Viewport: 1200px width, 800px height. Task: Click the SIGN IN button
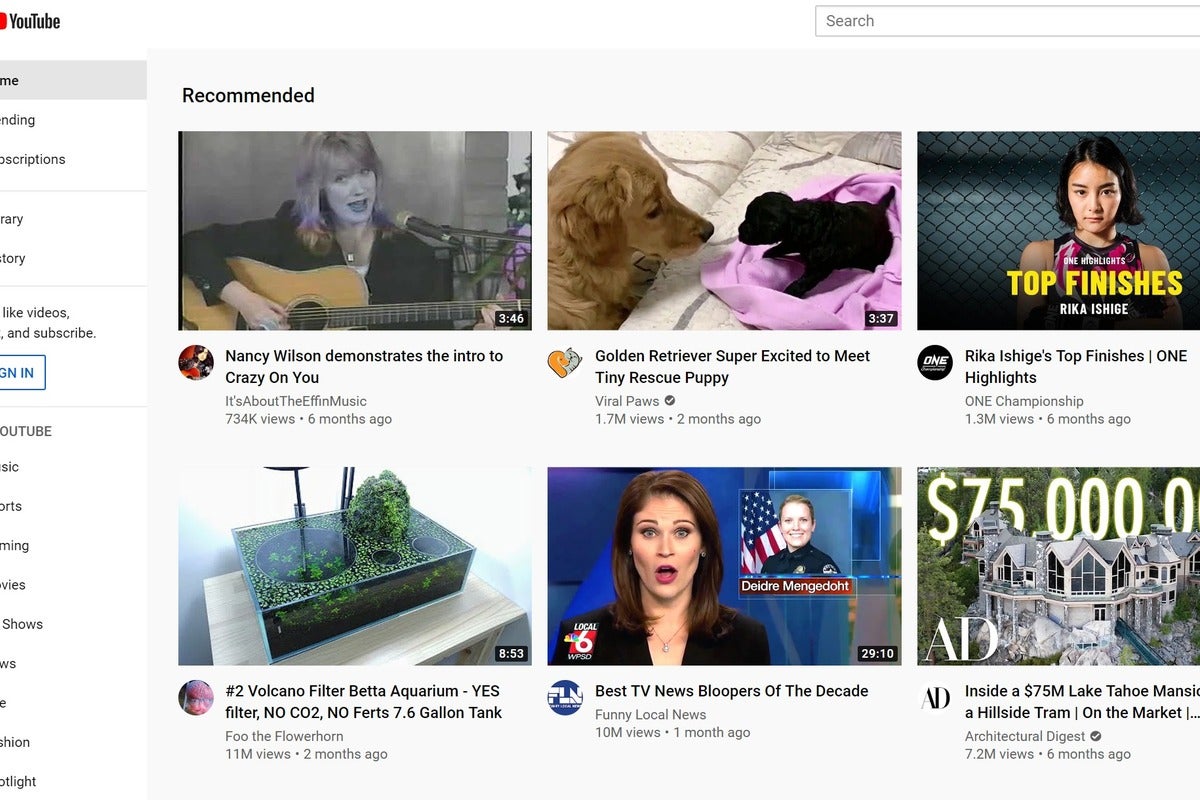(20, 373)
